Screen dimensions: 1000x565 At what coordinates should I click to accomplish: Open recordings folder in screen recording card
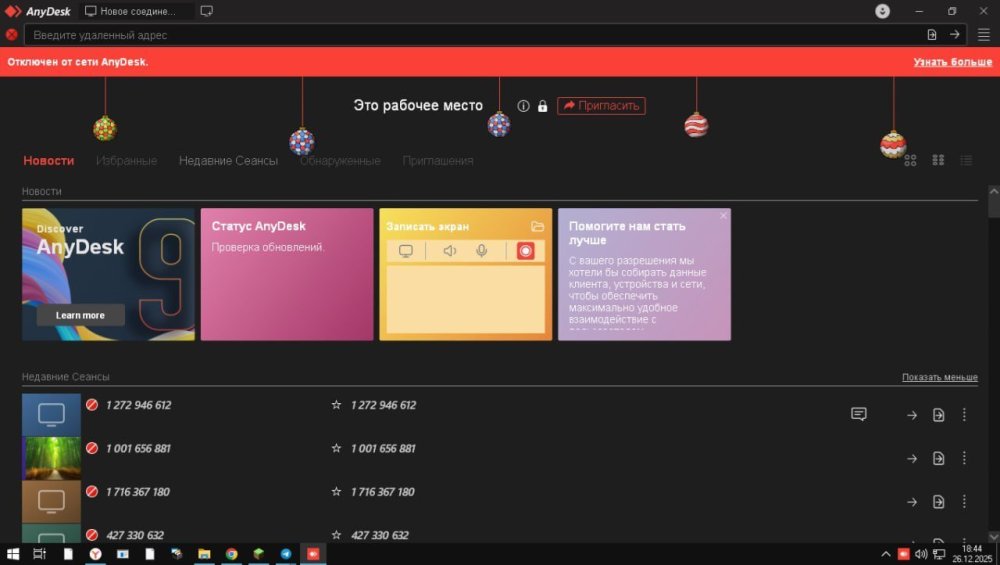(x=538, y=226)
